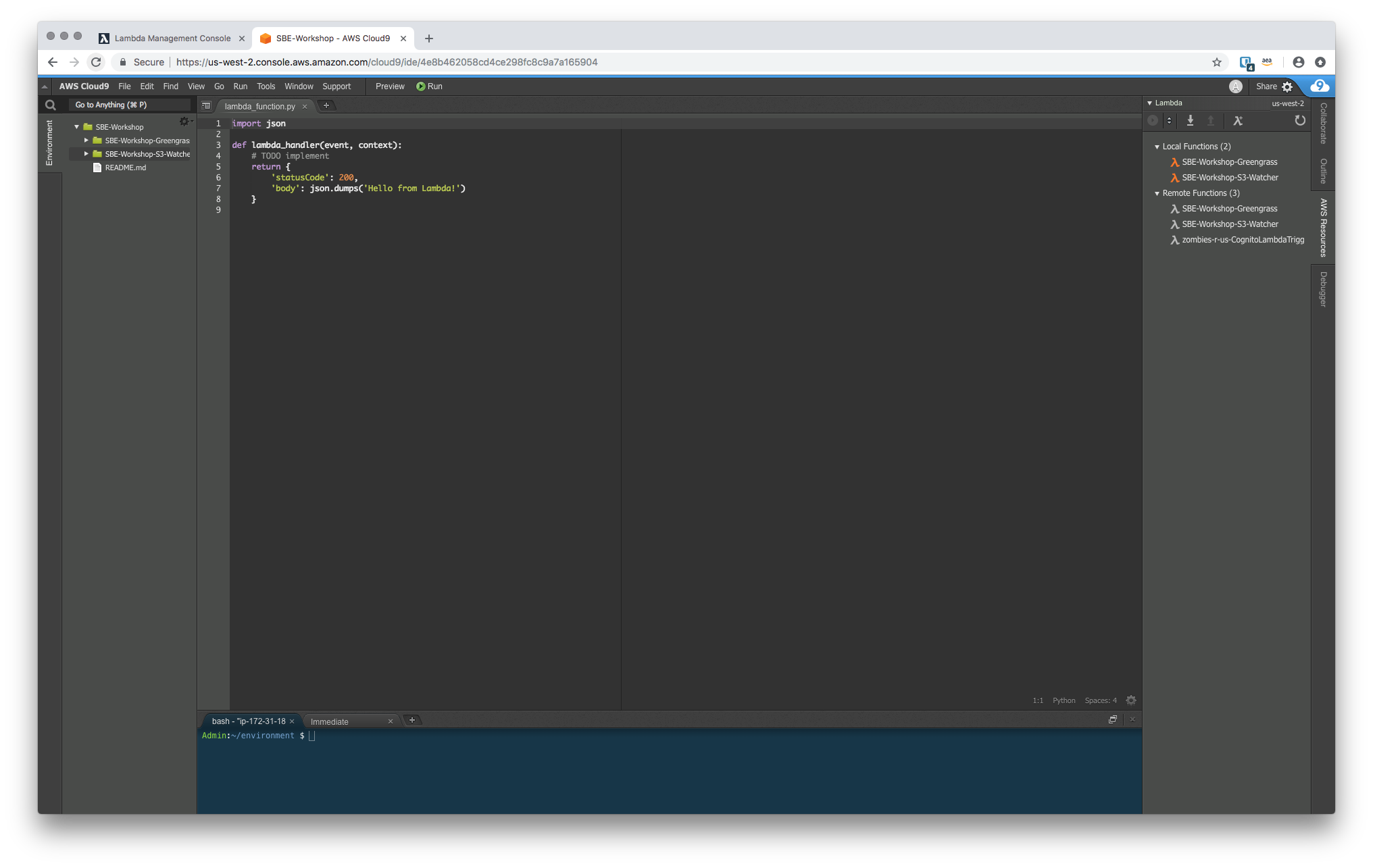This screenshot has width=1373, height=868.
Task: Open the Window menu
Action: click(299, 86)
